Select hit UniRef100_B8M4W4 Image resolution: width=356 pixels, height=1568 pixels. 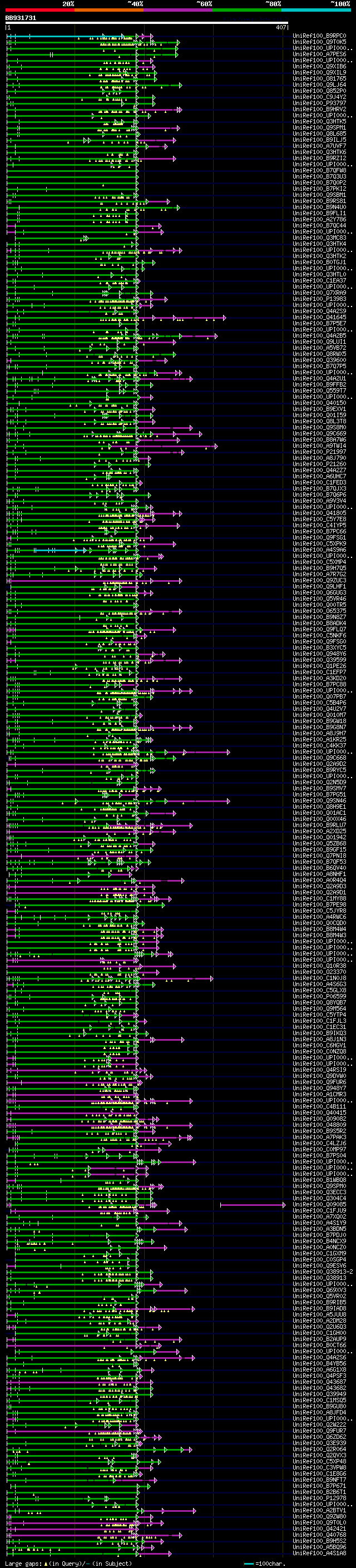pos(319,929)
